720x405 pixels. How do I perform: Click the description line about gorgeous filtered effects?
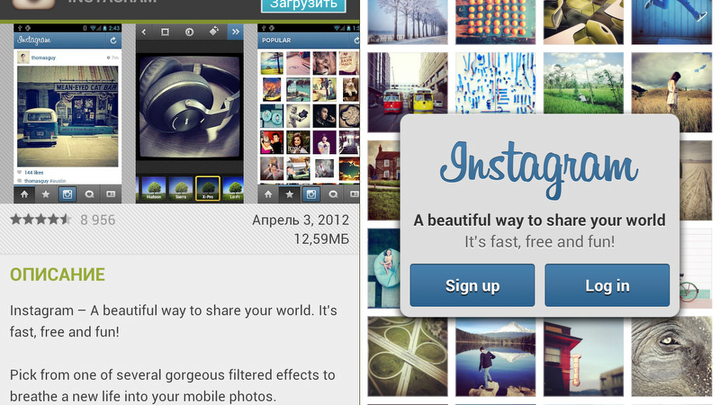pyautogui.click(x=172, y=386)
